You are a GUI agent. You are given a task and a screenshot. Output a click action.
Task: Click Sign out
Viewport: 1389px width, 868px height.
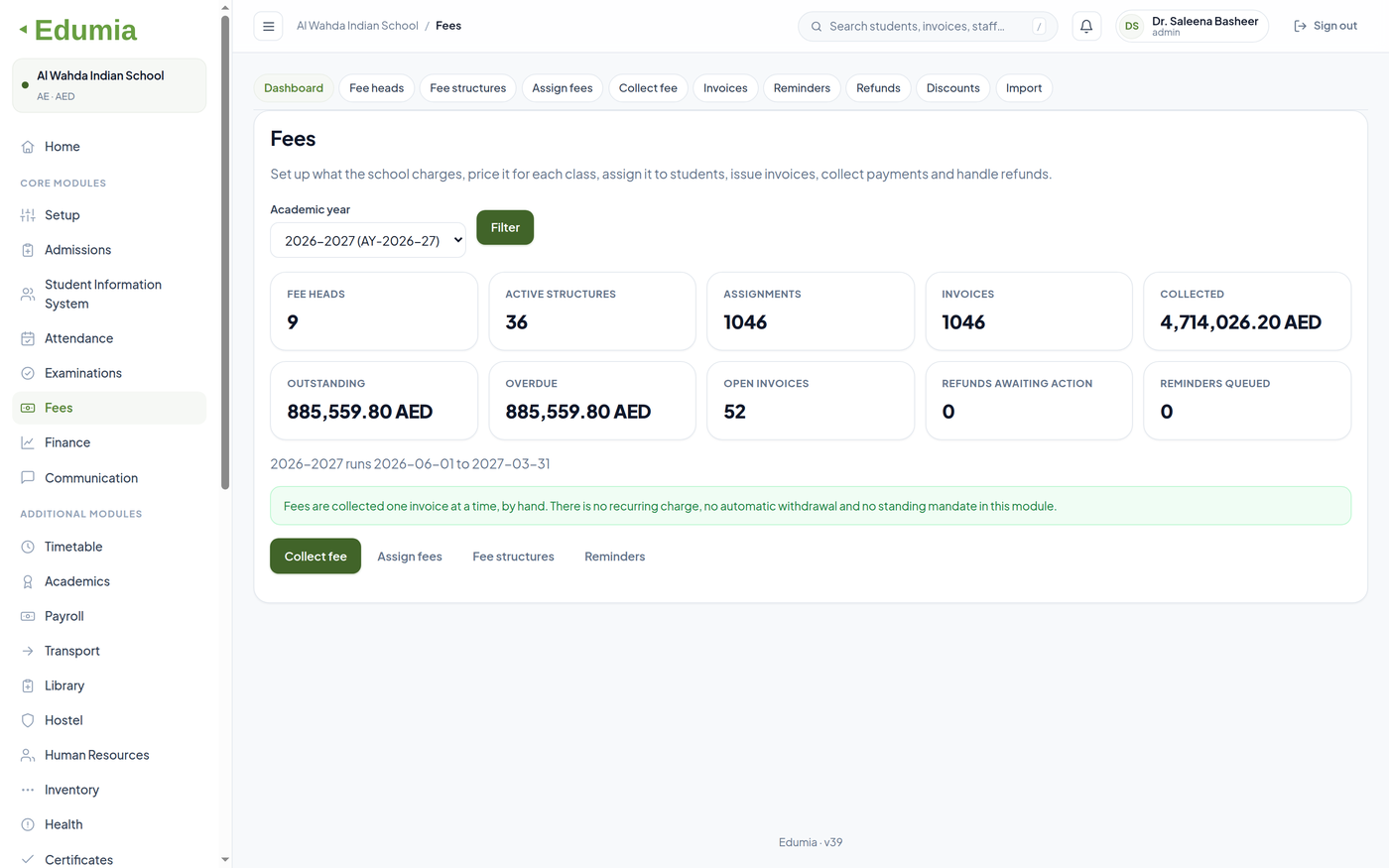point(1326,27)
